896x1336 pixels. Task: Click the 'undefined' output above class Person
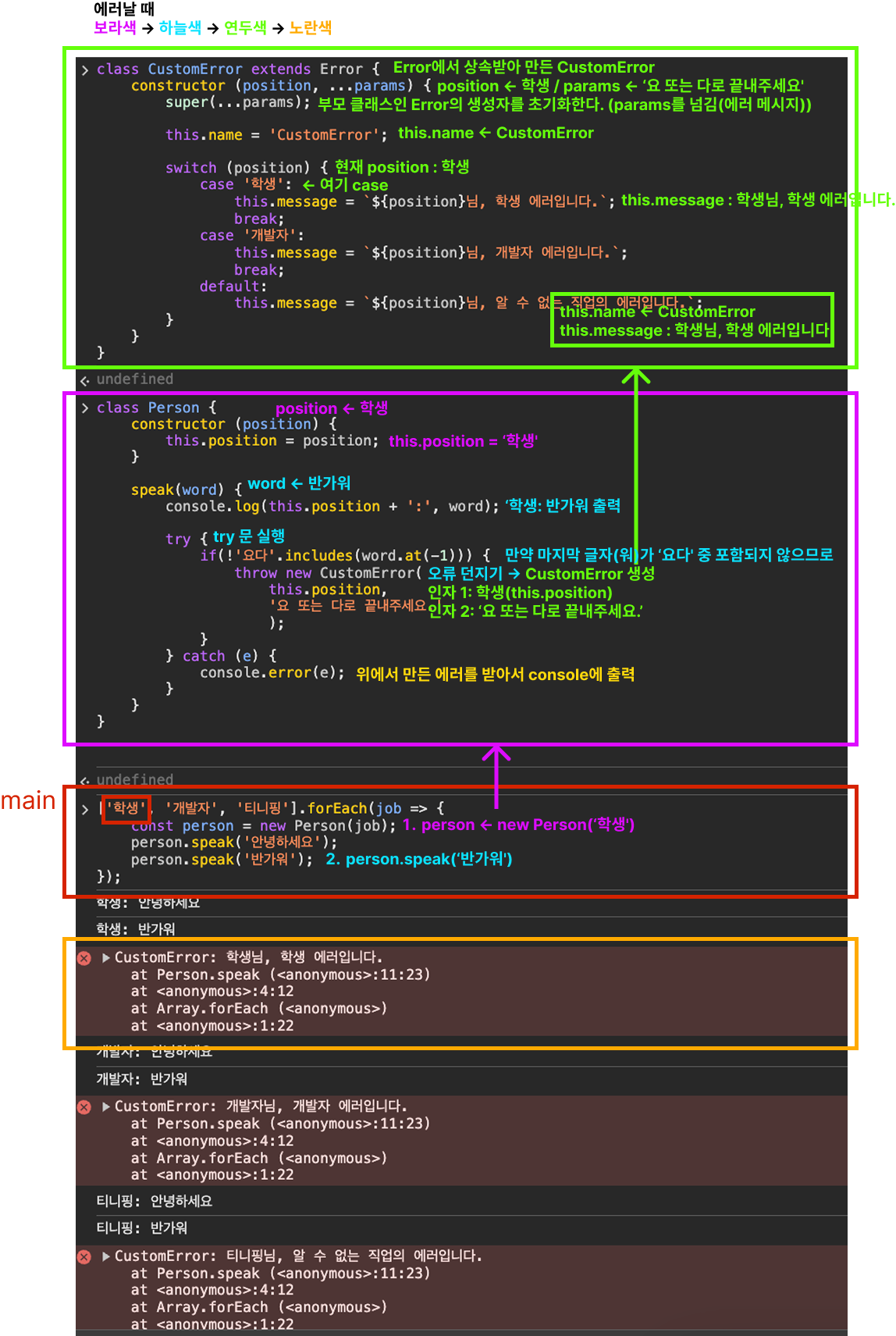click(135, 379)
